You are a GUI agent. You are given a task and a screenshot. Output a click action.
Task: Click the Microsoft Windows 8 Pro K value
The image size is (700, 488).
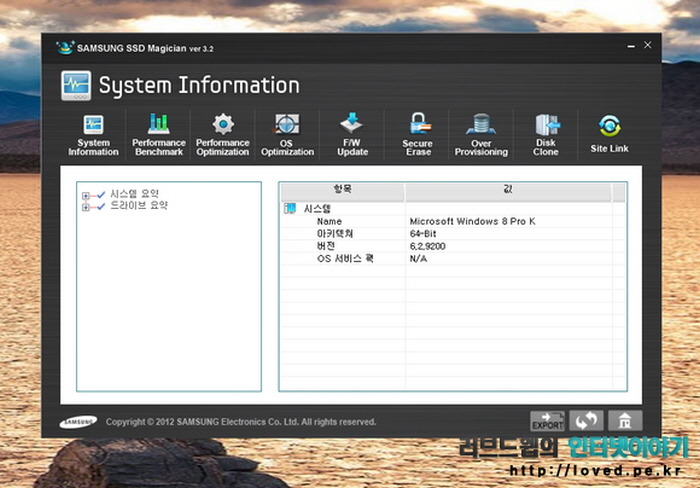[x=472, y=221]
